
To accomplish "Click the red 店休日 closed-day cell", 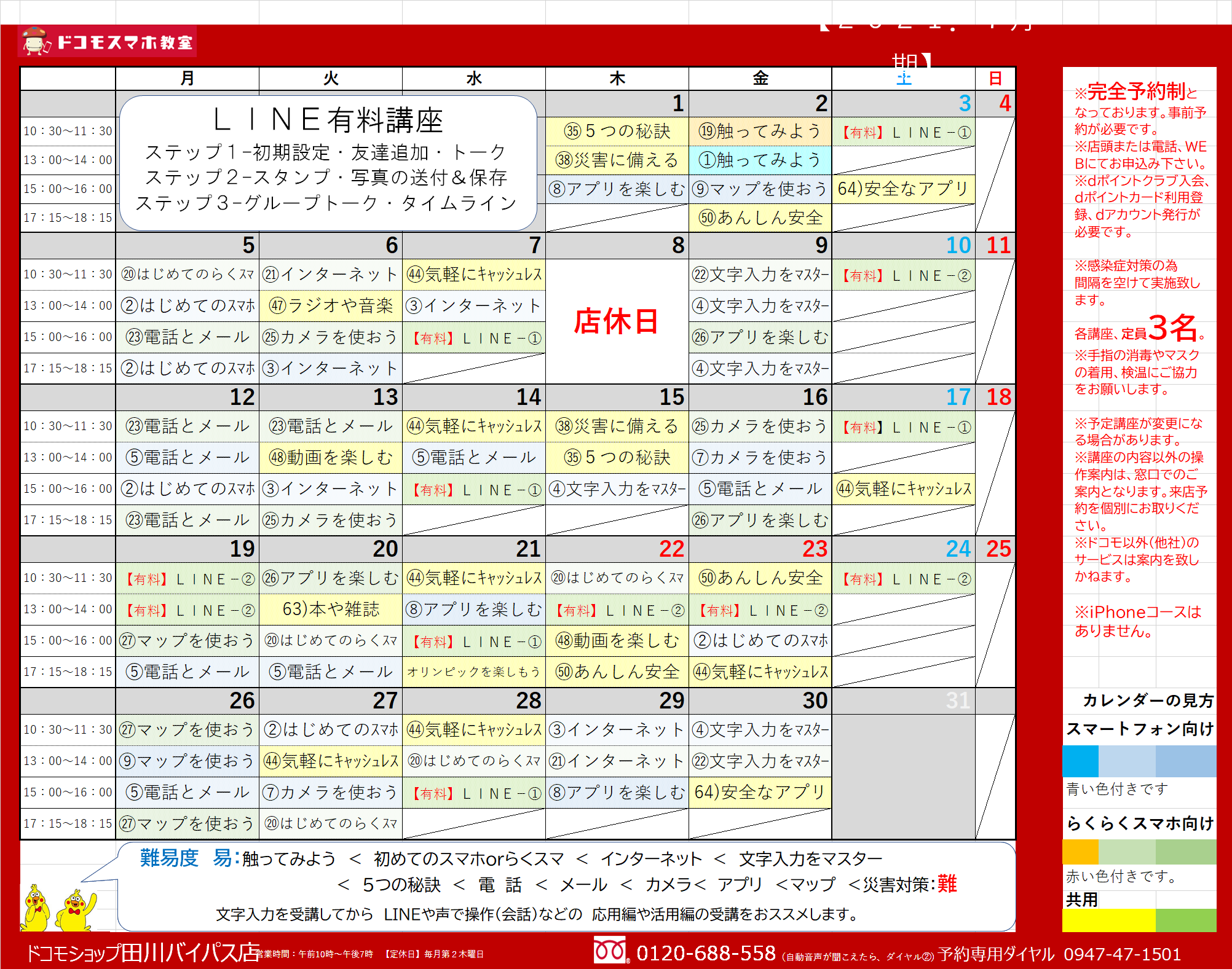I will 617,321.
